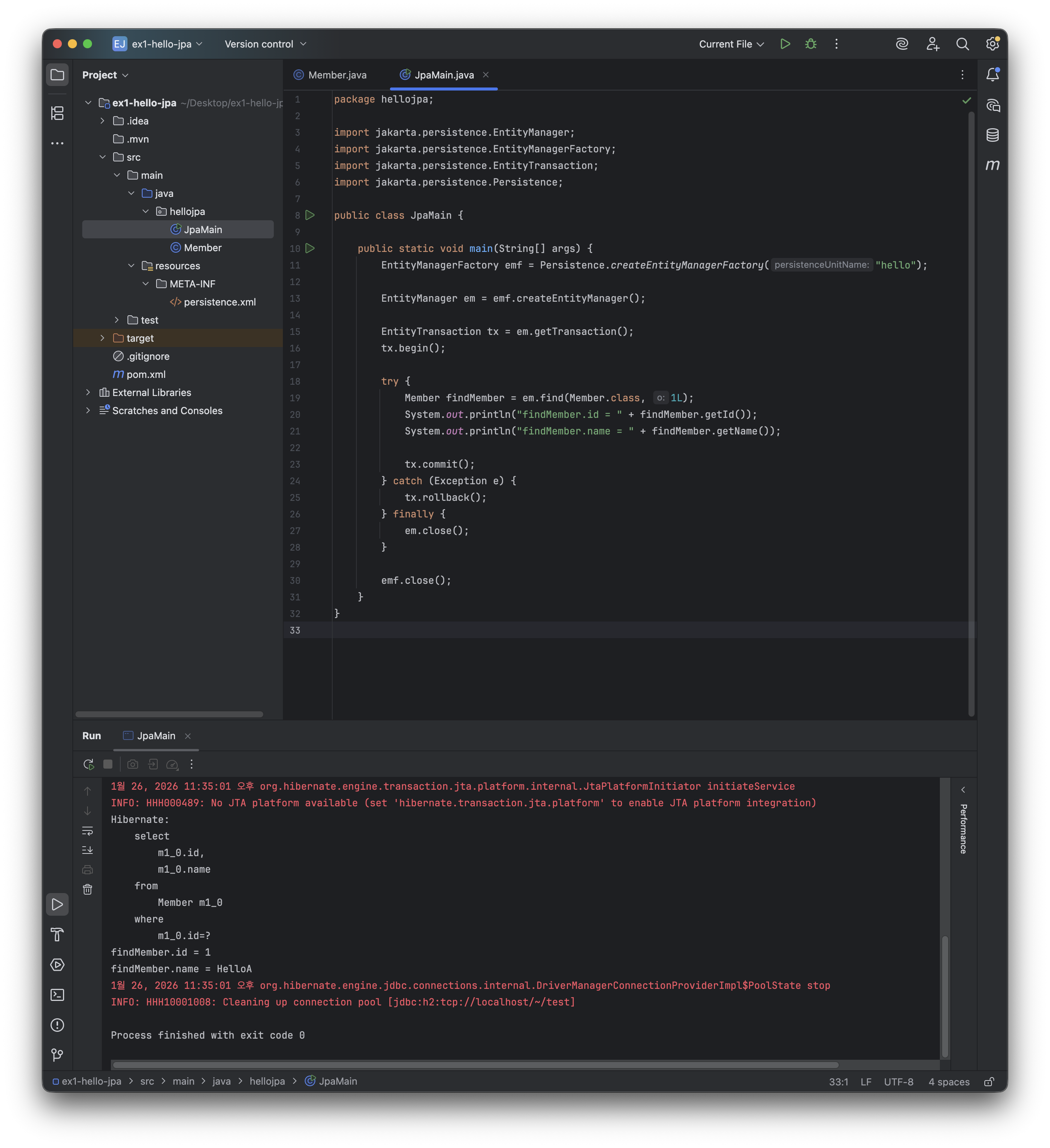The image size is (1050, 1148).
Task: Open the Maven tool window
Action: click(x=992, y=165)
